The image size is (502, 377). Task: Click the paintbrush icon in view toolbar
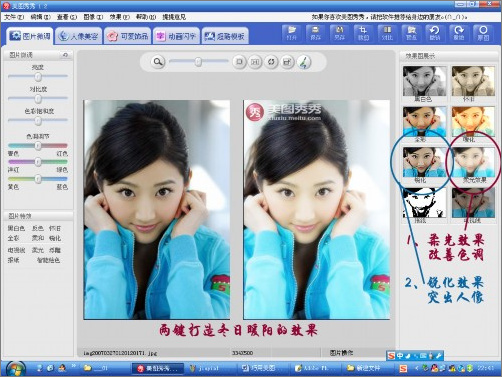pyautogui.click(x=303, y=62)
